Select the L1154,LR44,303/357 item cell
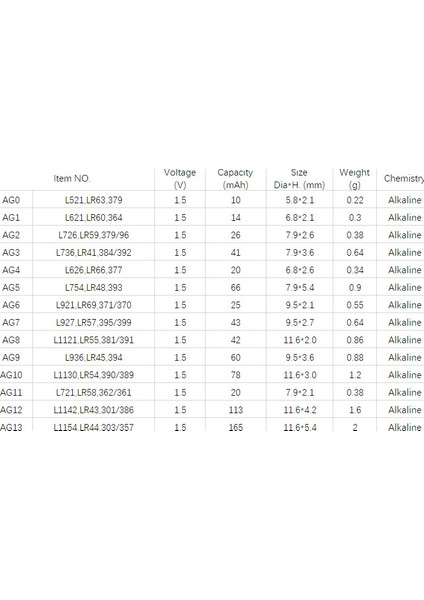Image resolution: width=424 pixels, height=600 pixels. (x=94, y=427)
